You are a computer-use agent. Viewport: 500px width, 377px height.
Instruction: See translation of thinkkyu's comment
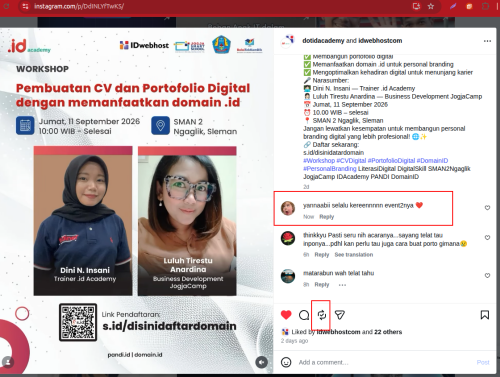click(354, 255)
